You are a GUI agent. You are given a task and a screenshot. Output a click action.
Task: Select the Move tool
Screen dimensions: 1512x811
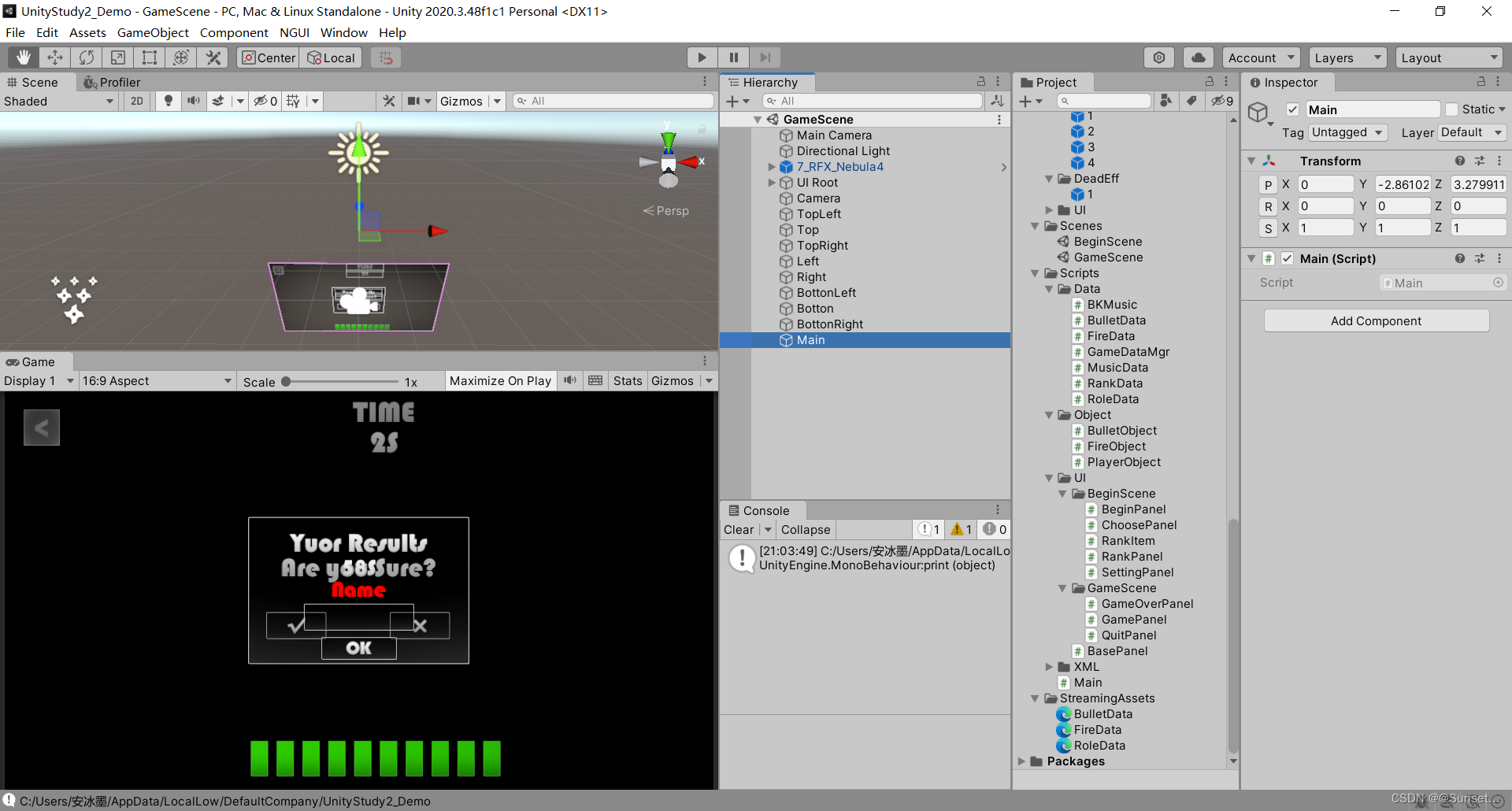pyautogui.click(x=55, y=57)
